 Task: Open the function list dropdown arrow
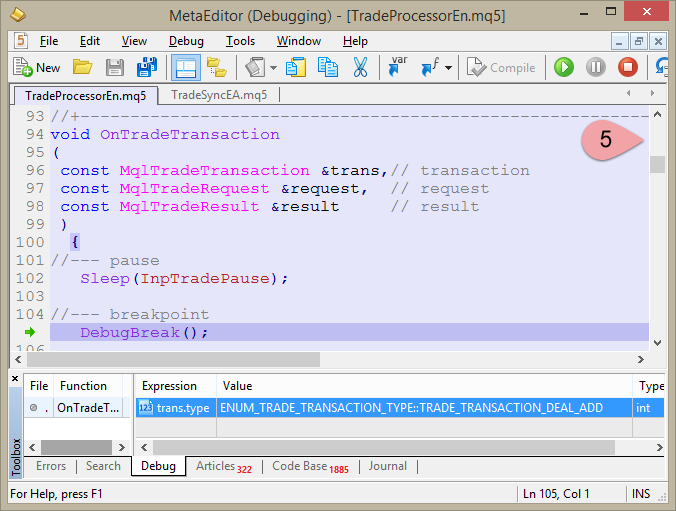click(x=448, y=68)
